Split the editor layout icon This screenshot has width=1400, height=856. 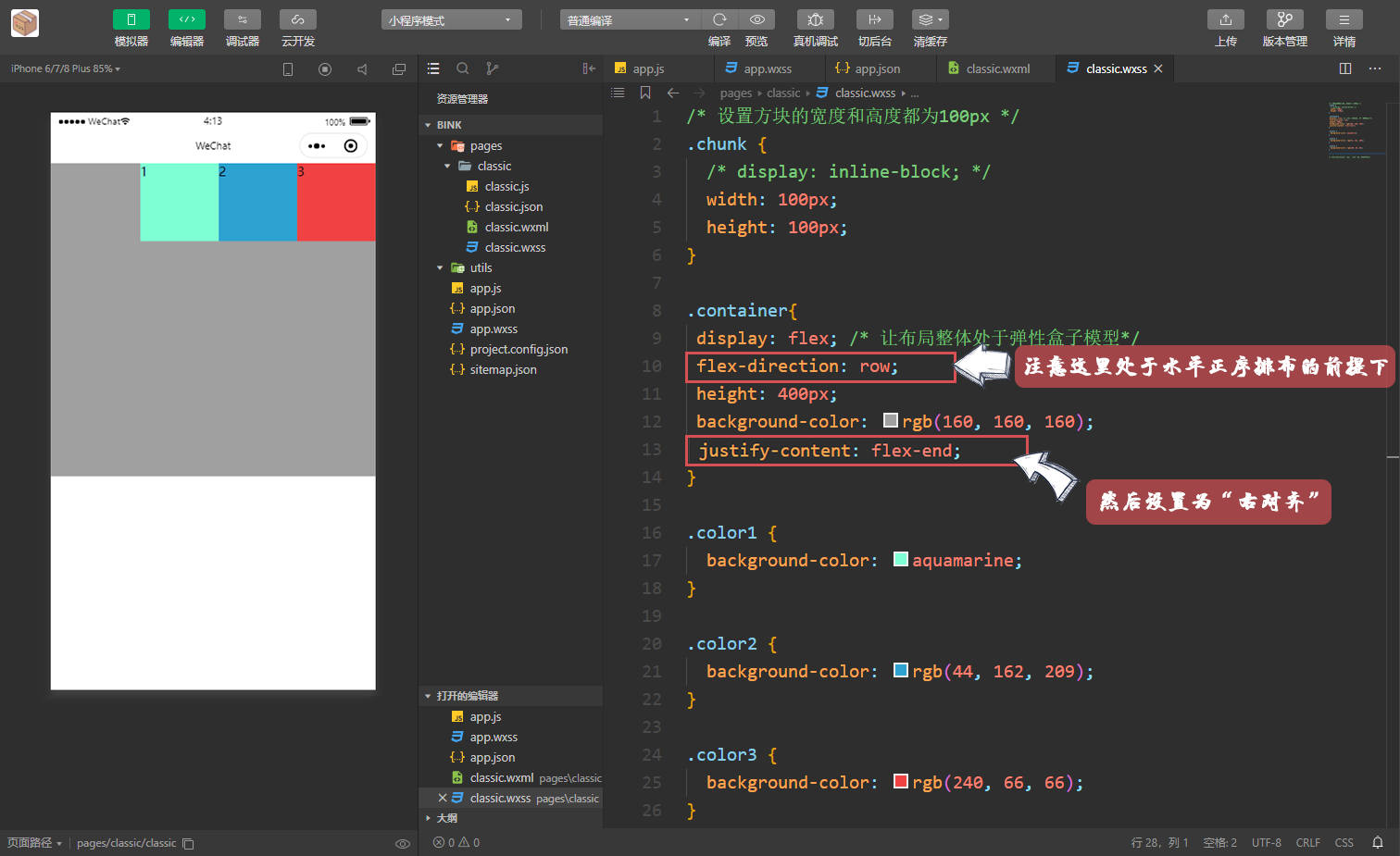[1345, 68]
